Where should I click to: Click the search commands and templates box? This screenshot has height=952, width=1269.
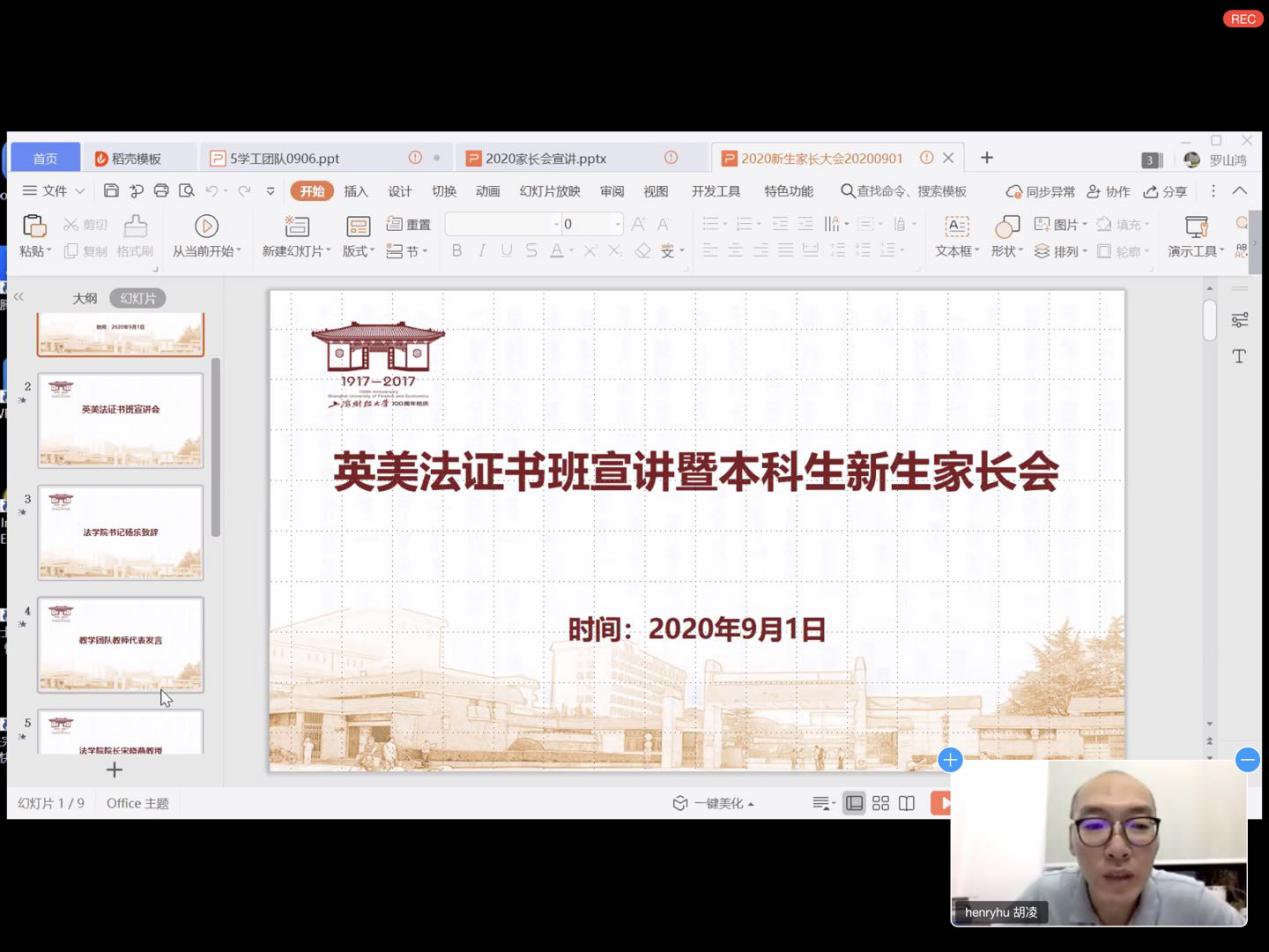coord(904,191)
